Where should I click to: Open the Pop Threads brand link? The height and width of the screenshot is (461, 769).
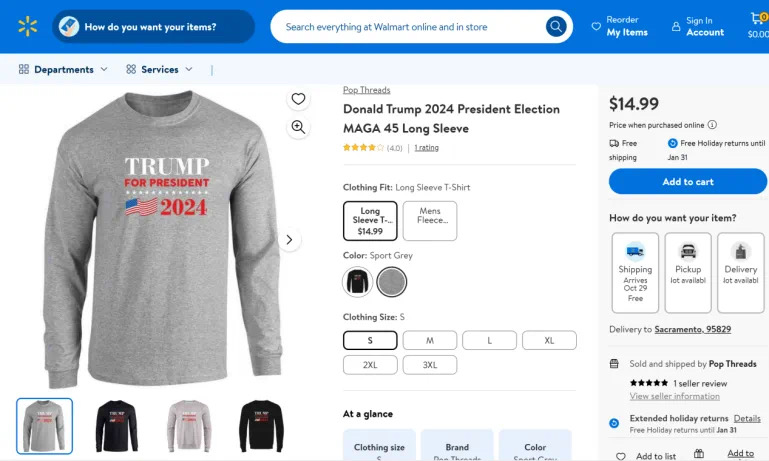coord(366,90)
